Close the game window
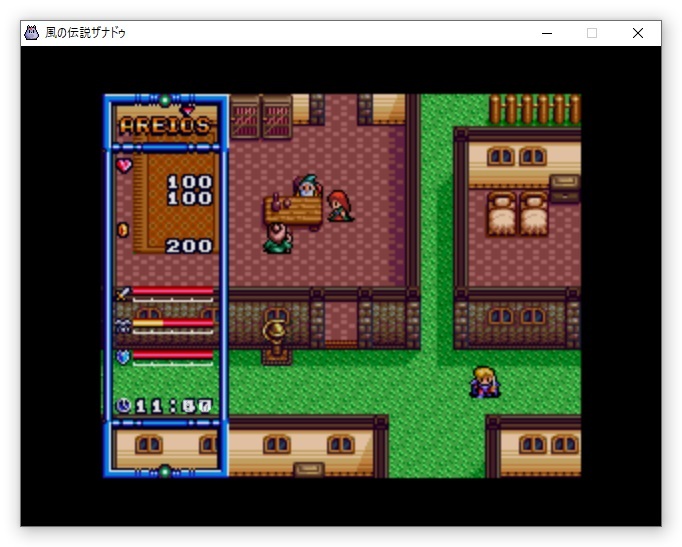 pyautogui.click(x=638, y=33)
